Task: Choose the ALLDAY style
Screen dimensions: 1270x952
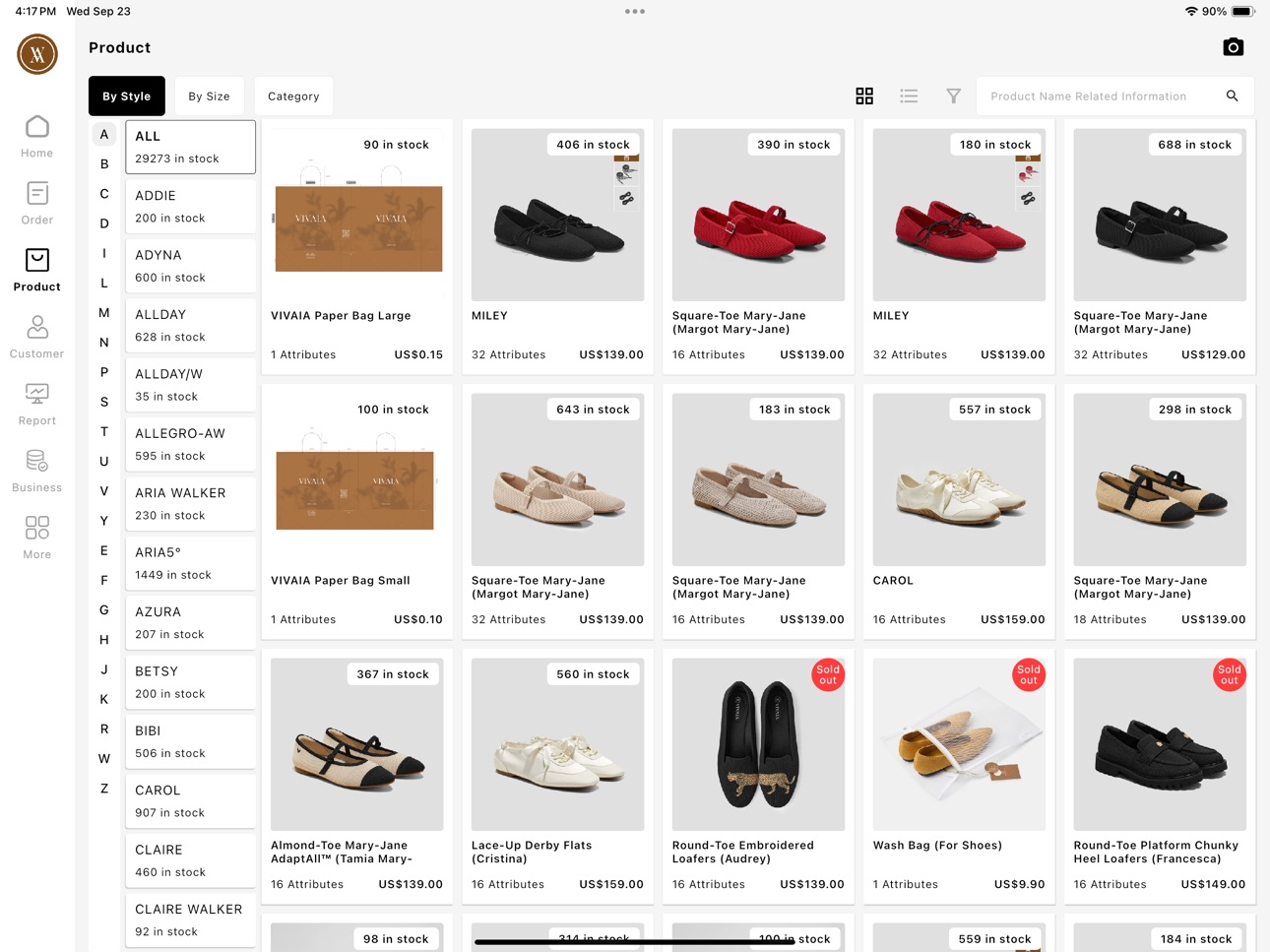Action: 191,325
